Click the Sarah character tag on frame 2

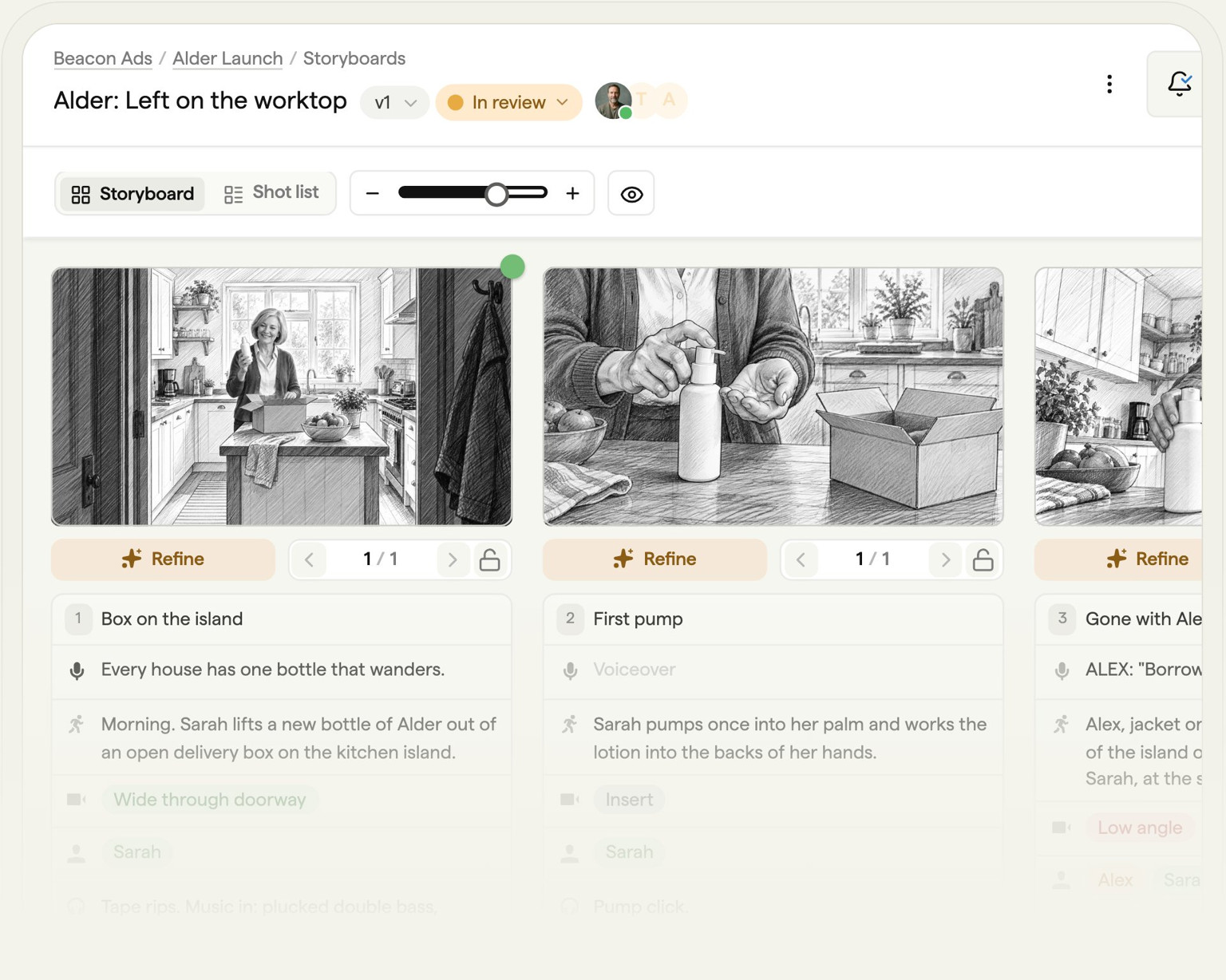[629, 852]
